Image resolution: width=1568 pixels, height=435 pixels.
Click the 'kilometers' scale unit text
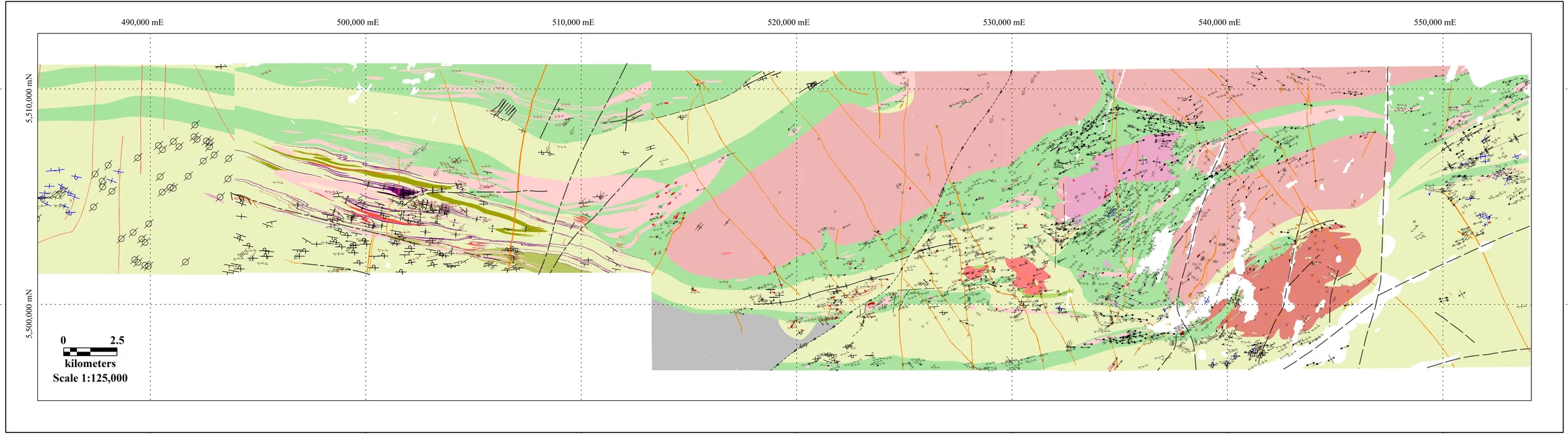pyautogui.click(x=90, y=364)
